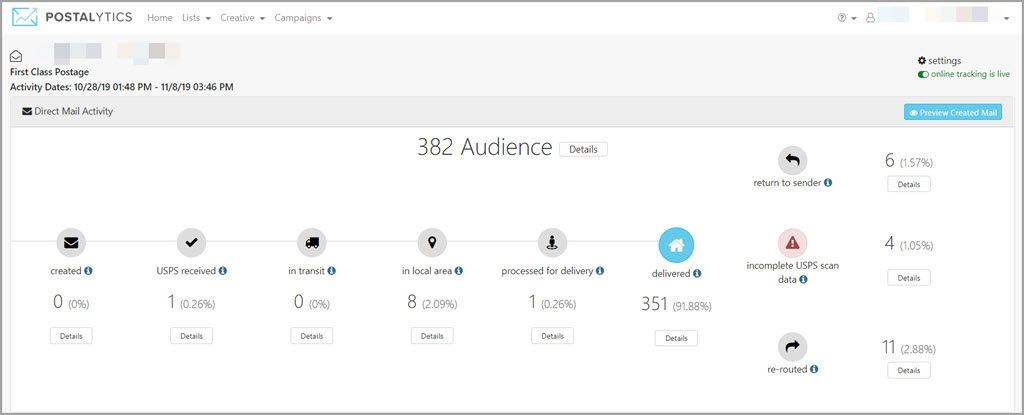
Task: Click the in transit truck icon
Action: coord(312,243)
